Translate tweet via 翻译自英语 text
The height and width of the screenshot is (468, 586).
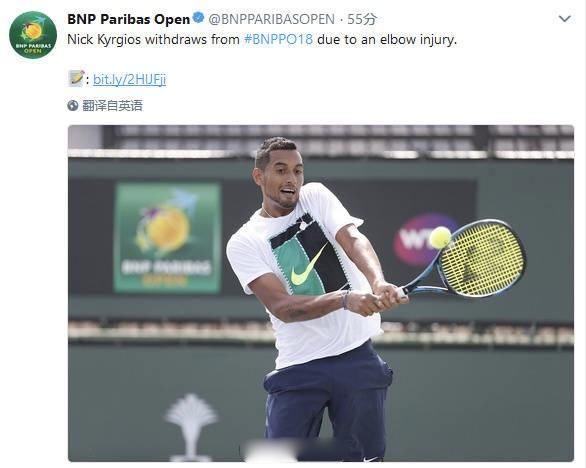(x=112, y=105)
